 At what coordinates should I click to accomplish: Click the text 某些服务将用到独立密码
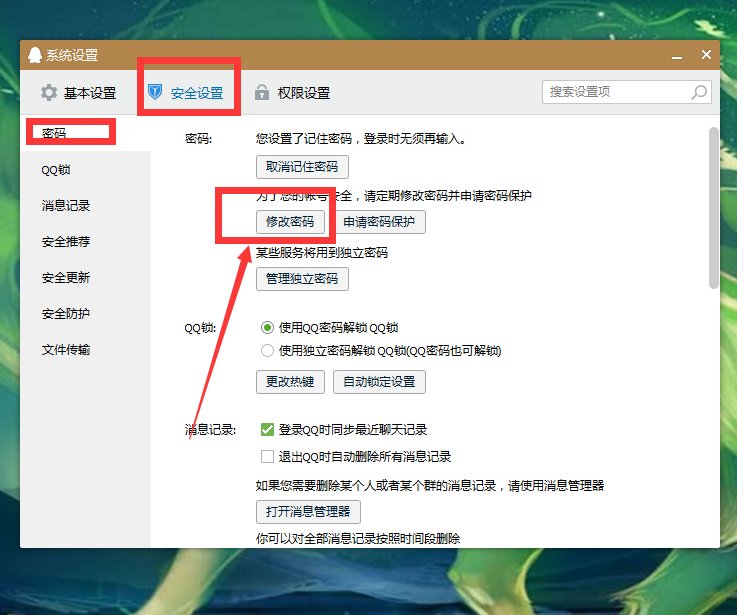(x=322, y=253)
